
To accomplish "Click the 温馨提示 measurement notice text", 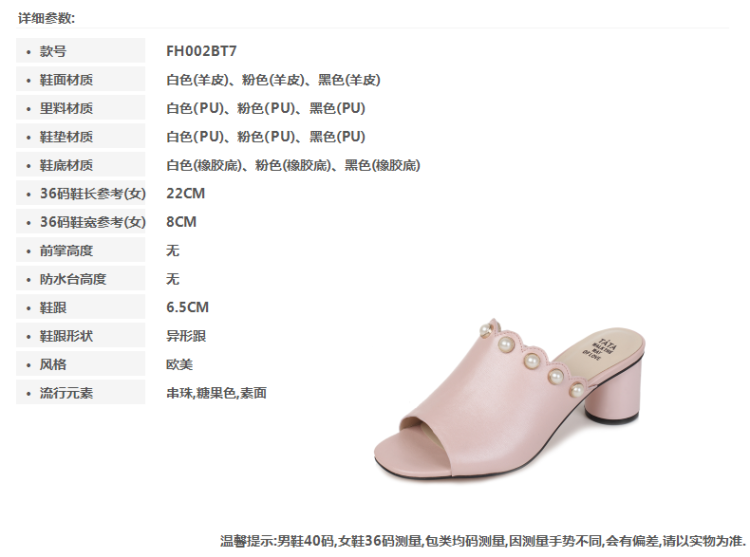I will 483,541.
